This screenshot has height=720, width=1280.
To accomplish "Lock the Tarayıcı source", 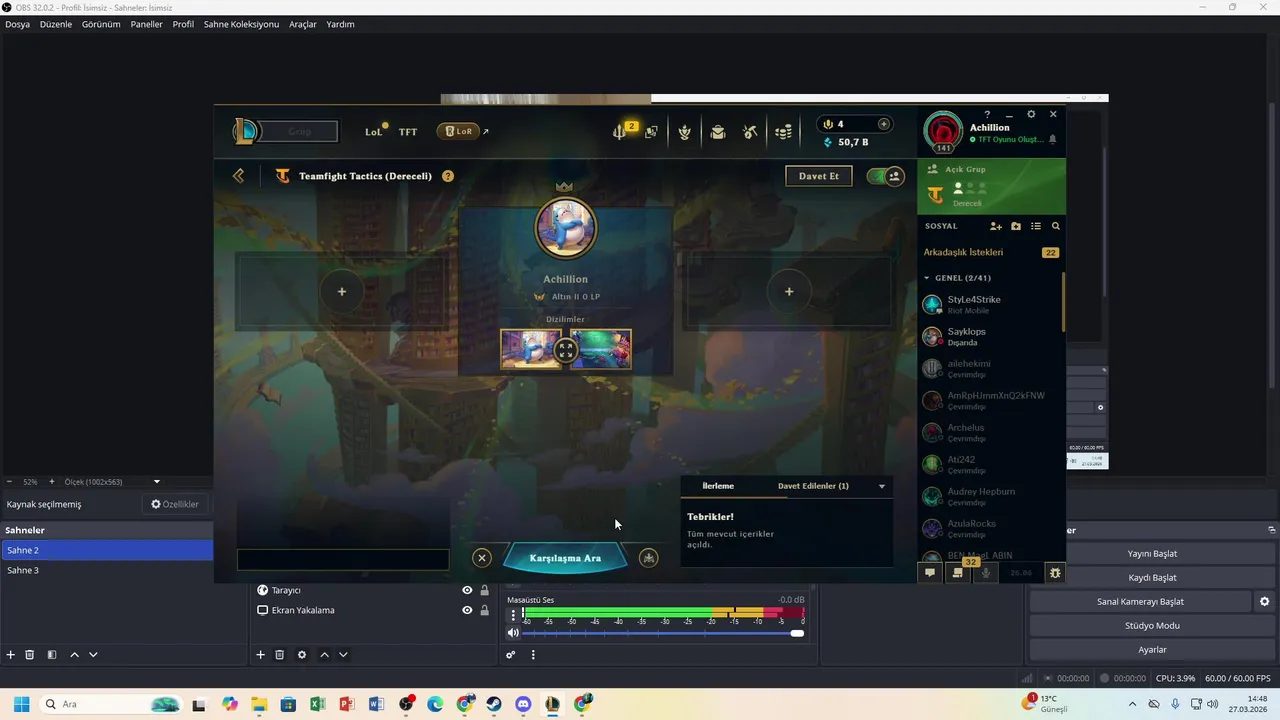I will [485, 590].
